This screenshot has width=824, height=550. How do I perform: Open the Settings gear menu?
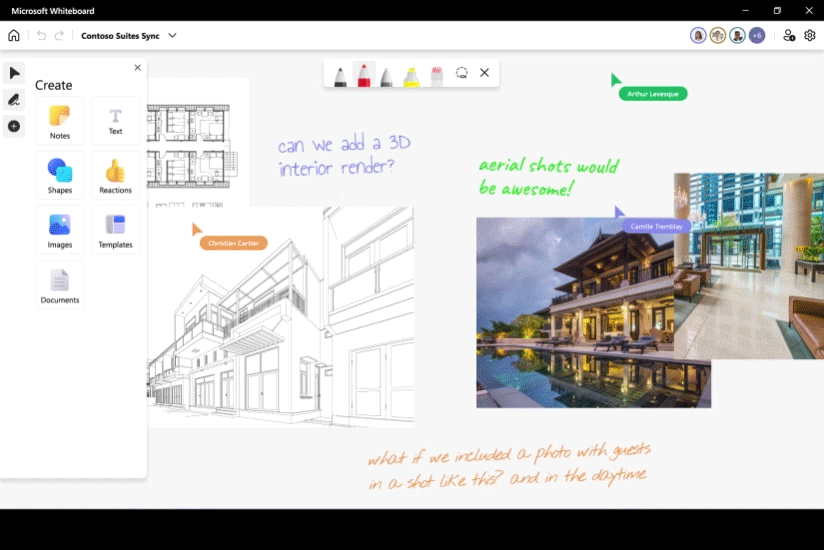coord(810,35)
